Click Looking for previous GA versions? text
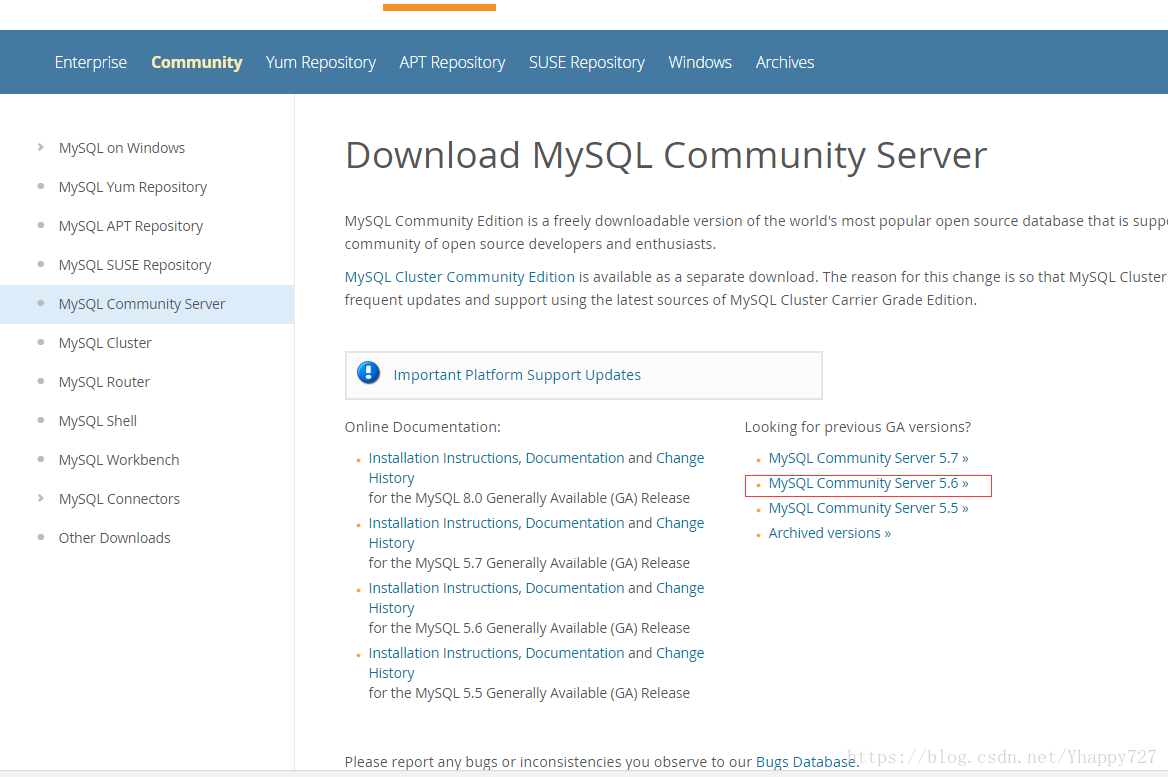1168x777 pixels. (x=857, y=427)
